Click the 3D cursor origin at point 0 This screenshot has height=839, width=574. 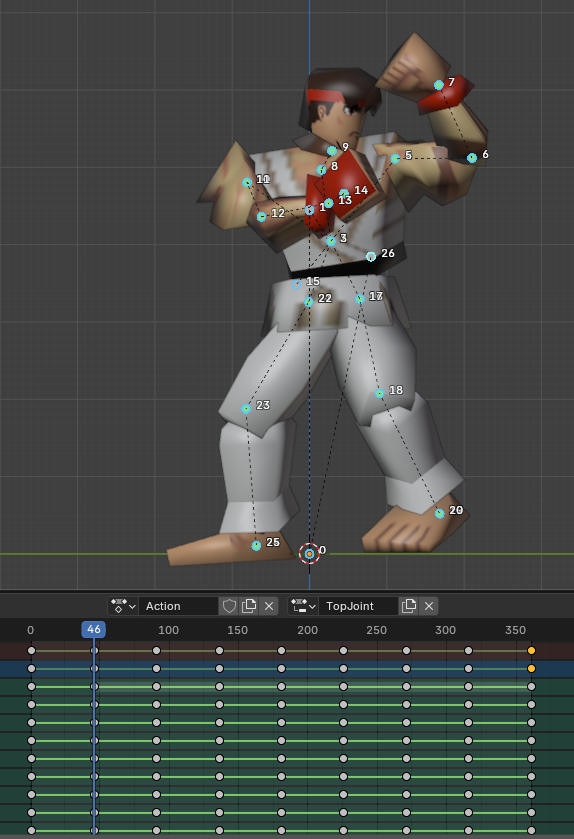[x=309, y=553]
